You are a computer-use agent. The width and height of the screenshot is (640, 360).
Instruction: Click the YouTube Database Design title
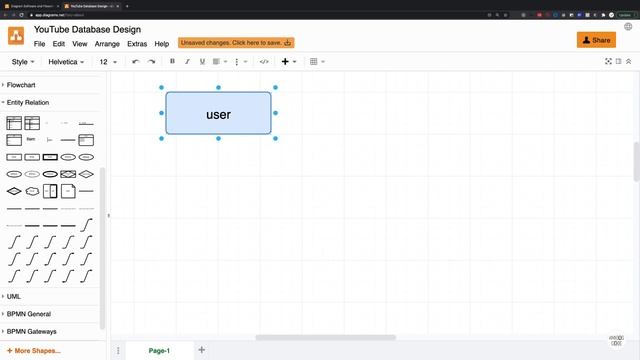pos(87,29)
